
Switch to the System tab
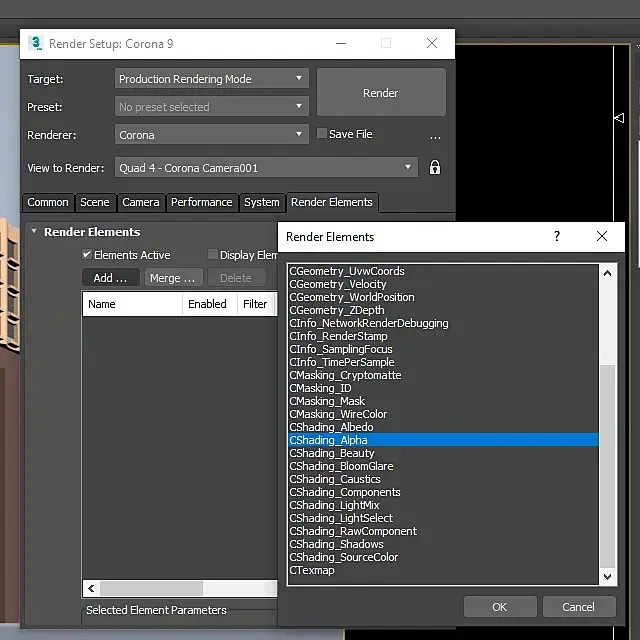coord(262,202)
